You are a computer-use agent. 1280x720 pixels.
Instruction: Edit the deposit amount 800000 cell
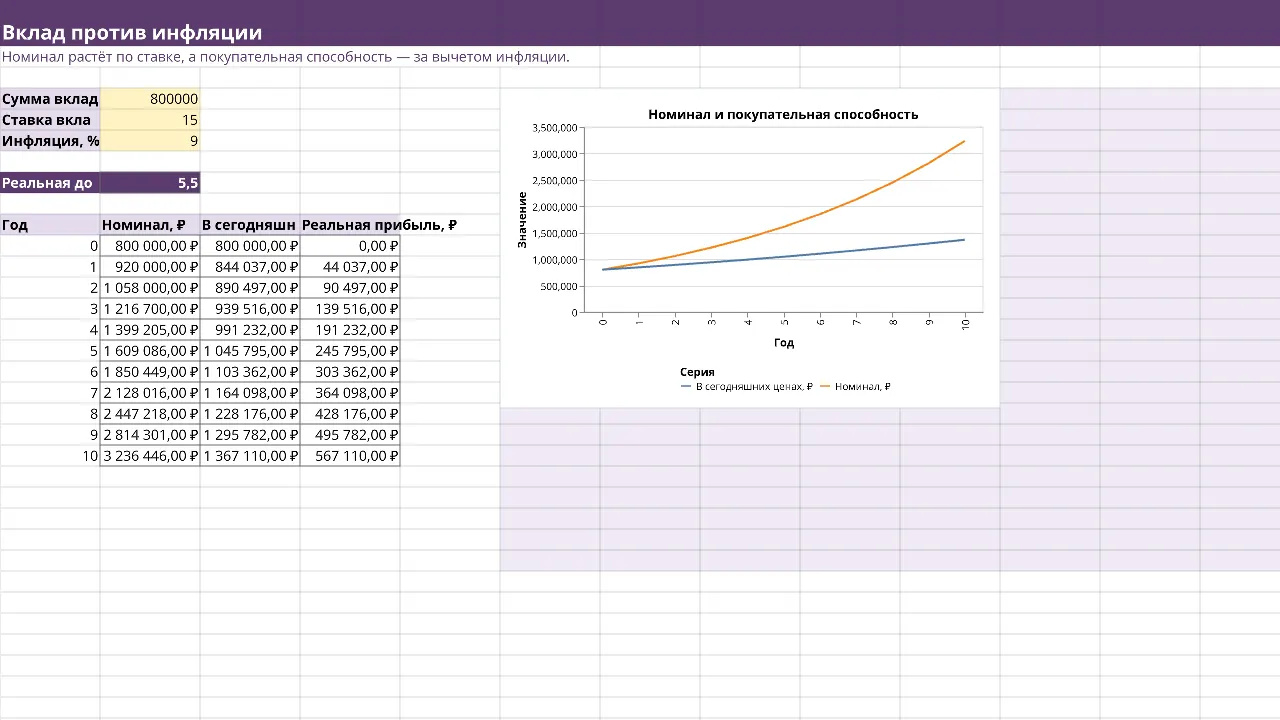(150, 99)
